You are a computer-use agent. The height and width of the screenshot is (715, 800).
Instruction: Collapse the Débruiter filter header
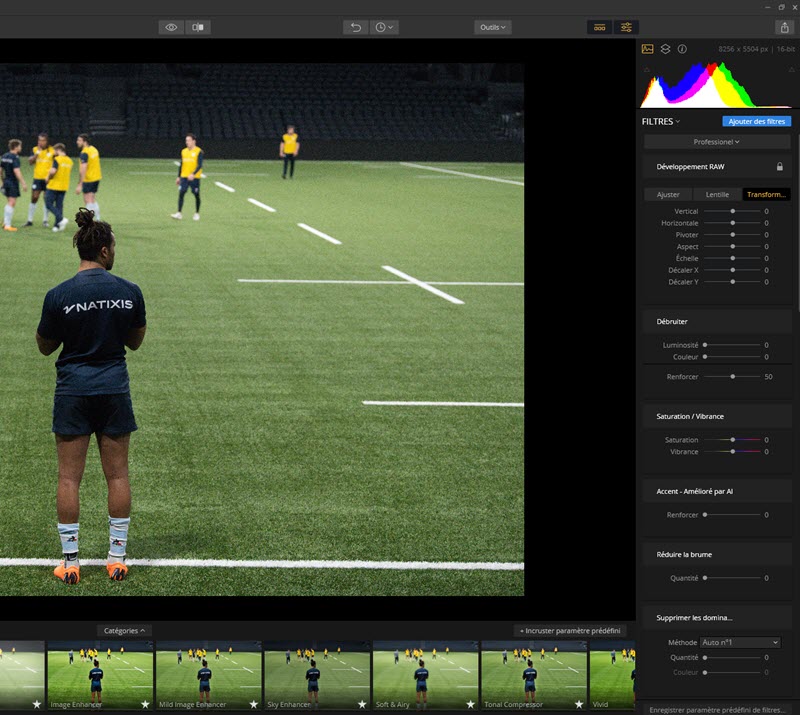pos(716,322)
